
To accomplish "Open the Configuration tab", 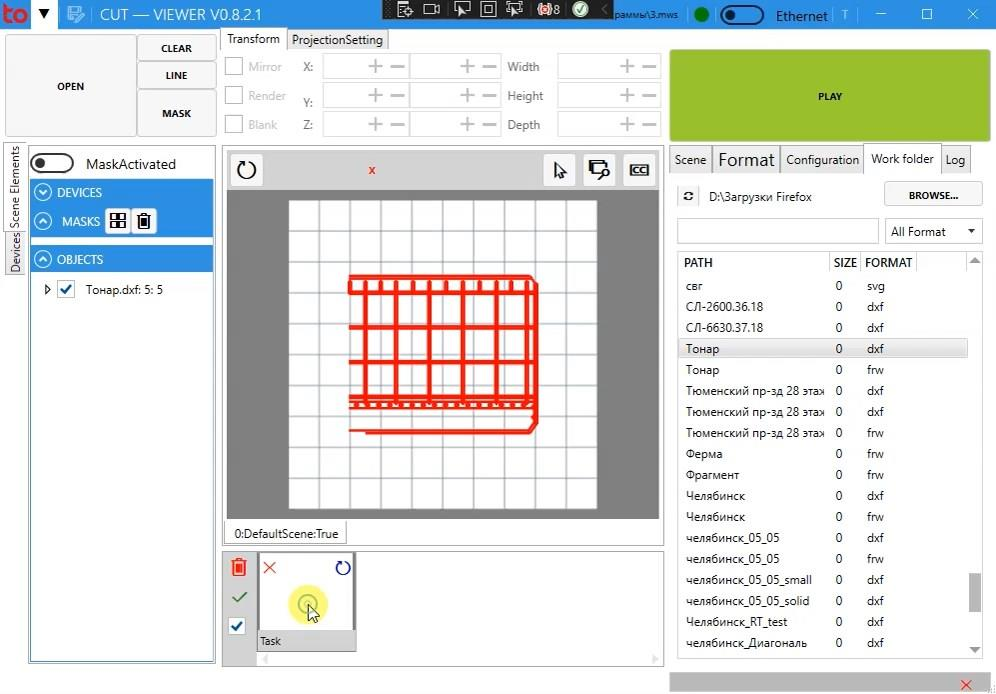I will pos(822,160).
